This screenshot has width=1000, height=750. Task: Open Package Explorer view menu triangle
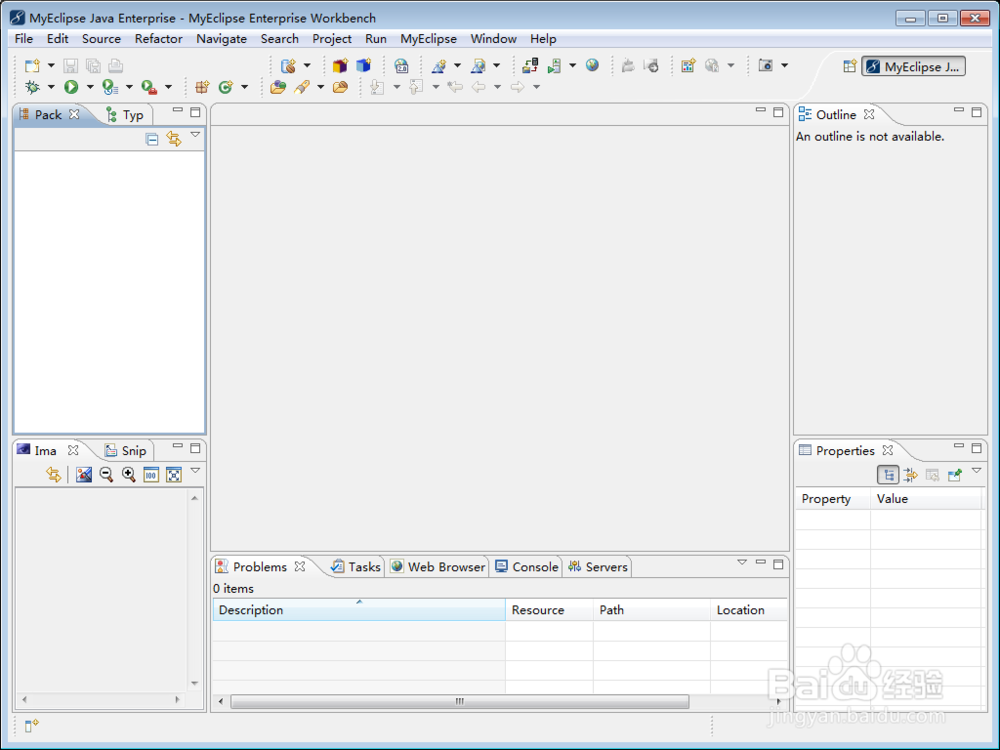(x=196, y=135)
